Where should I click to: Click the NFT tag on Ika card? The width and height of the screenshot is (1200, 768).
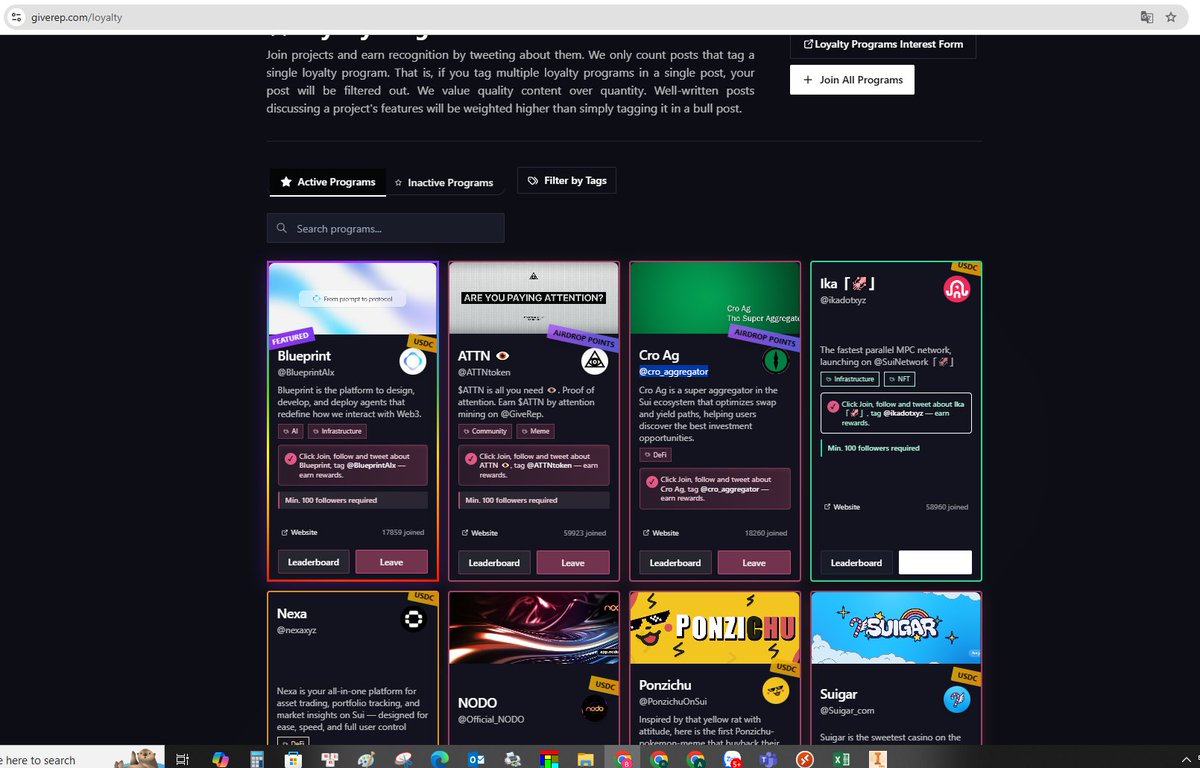[899, 379]
